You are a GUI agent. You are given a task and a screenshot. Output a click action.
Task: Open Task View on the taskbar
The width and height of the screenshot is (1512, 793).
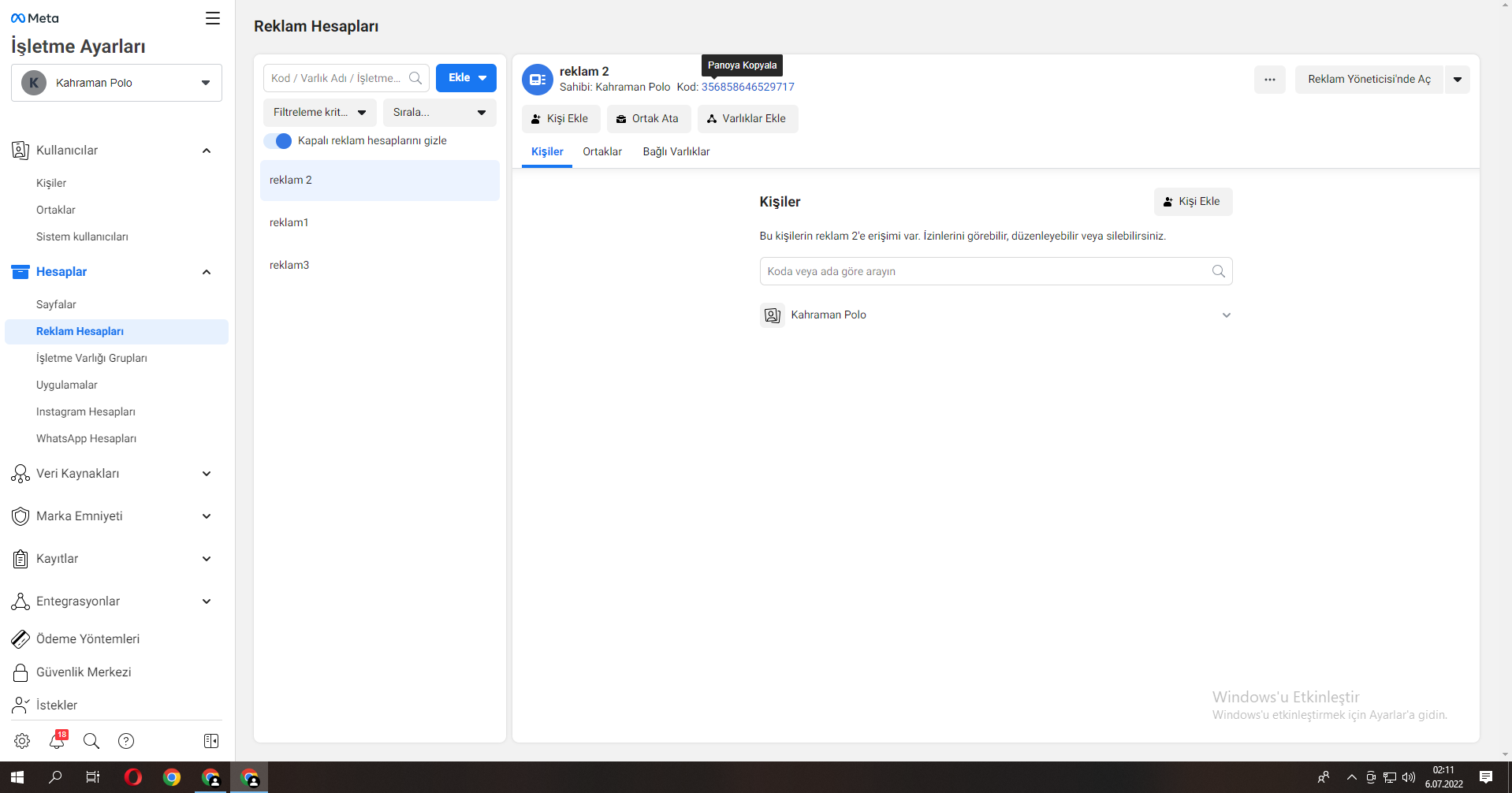pos(93,777)
